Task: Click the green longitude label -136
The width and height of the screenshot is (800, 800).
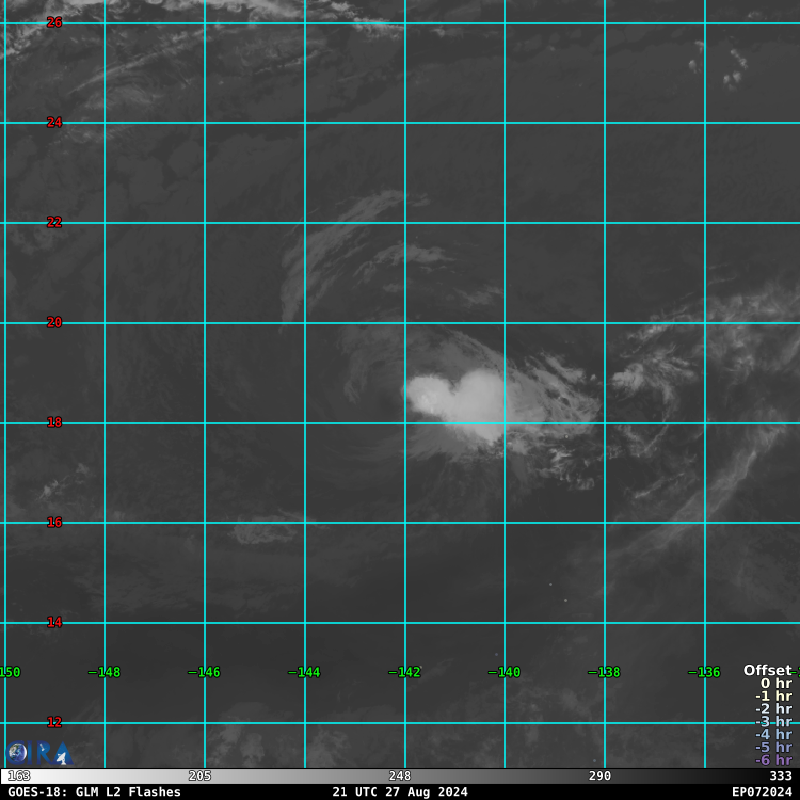Action: tap(704, 672)
